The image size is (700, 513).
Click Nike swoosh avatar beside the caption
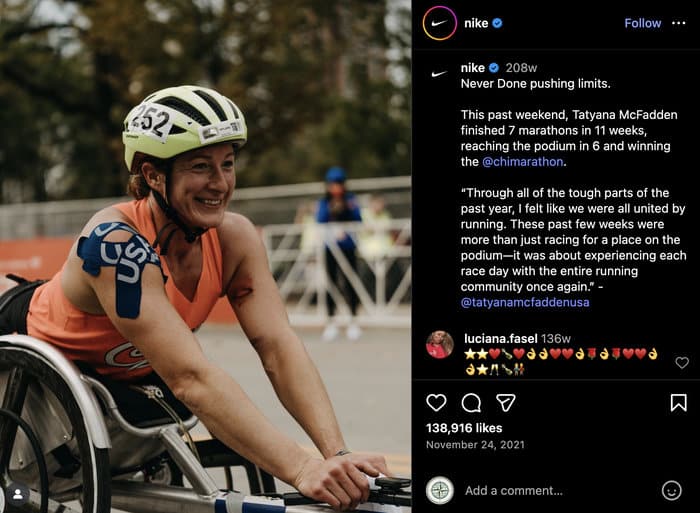tap(439, 73)
